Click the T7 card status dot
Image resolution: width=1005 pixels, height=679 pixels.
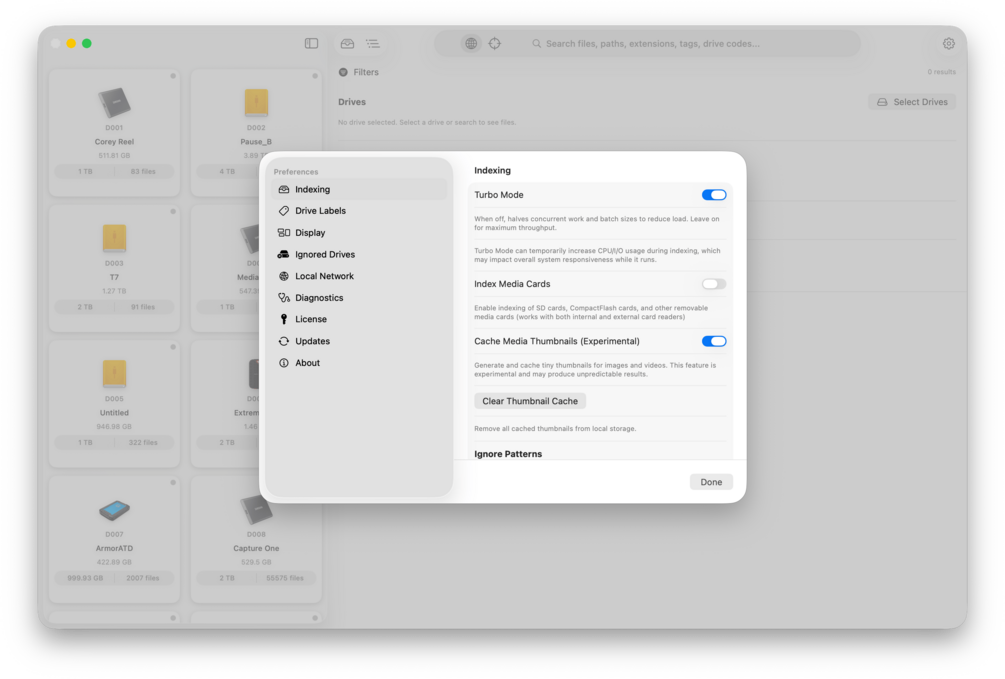point(173,212)
